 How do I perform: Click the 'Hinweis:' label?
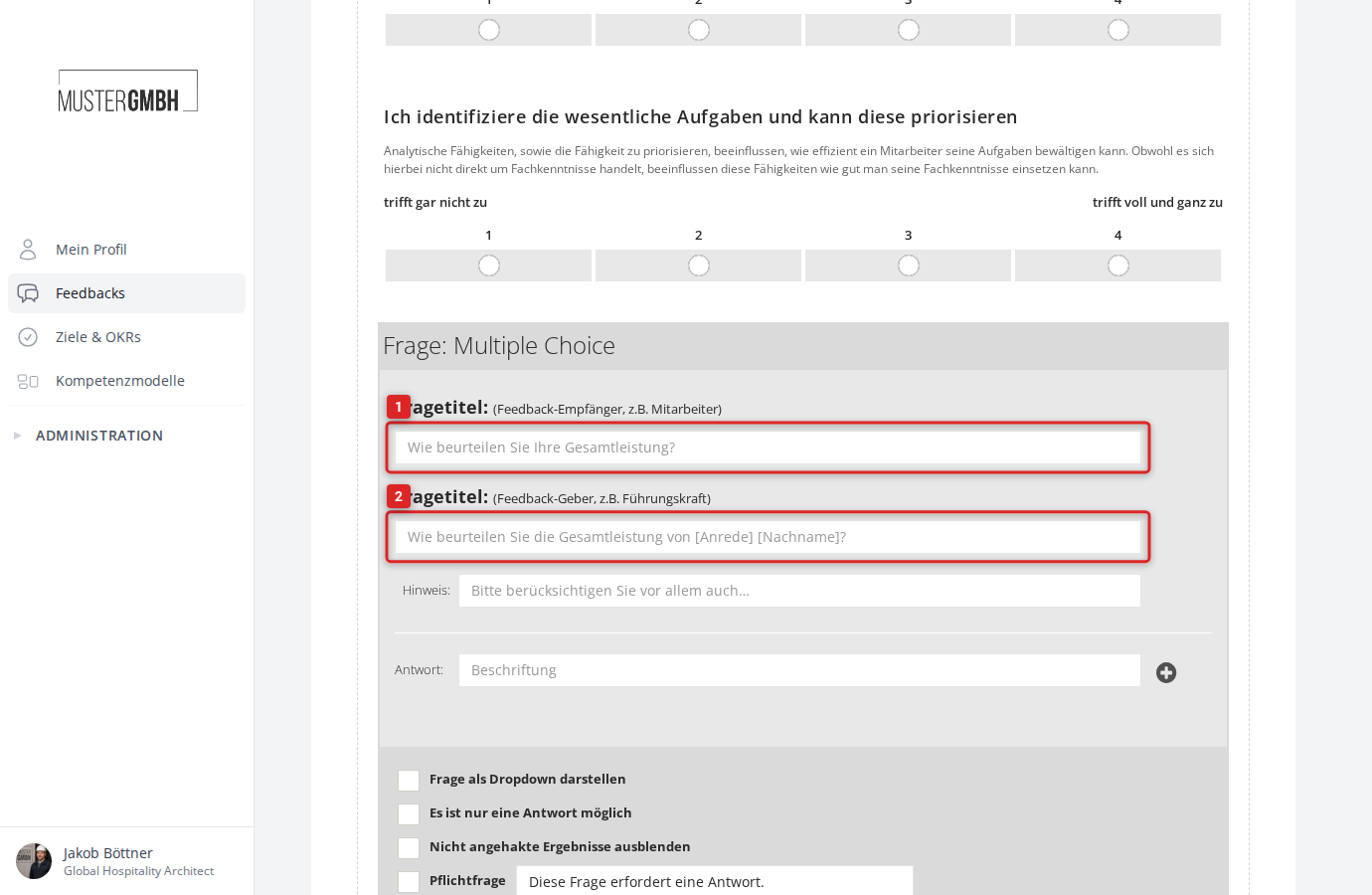point(427,591)
